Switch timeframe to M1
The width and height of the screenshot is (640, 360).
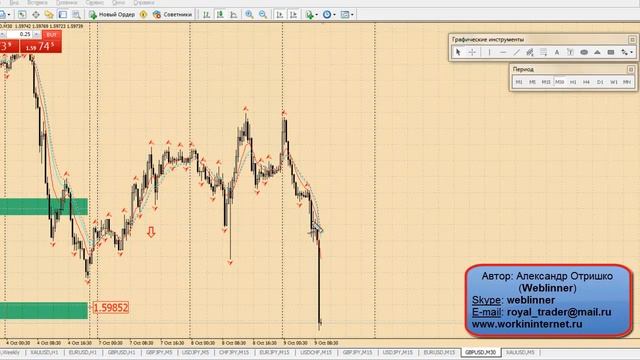pyautogui.click(x=519, y=82)
